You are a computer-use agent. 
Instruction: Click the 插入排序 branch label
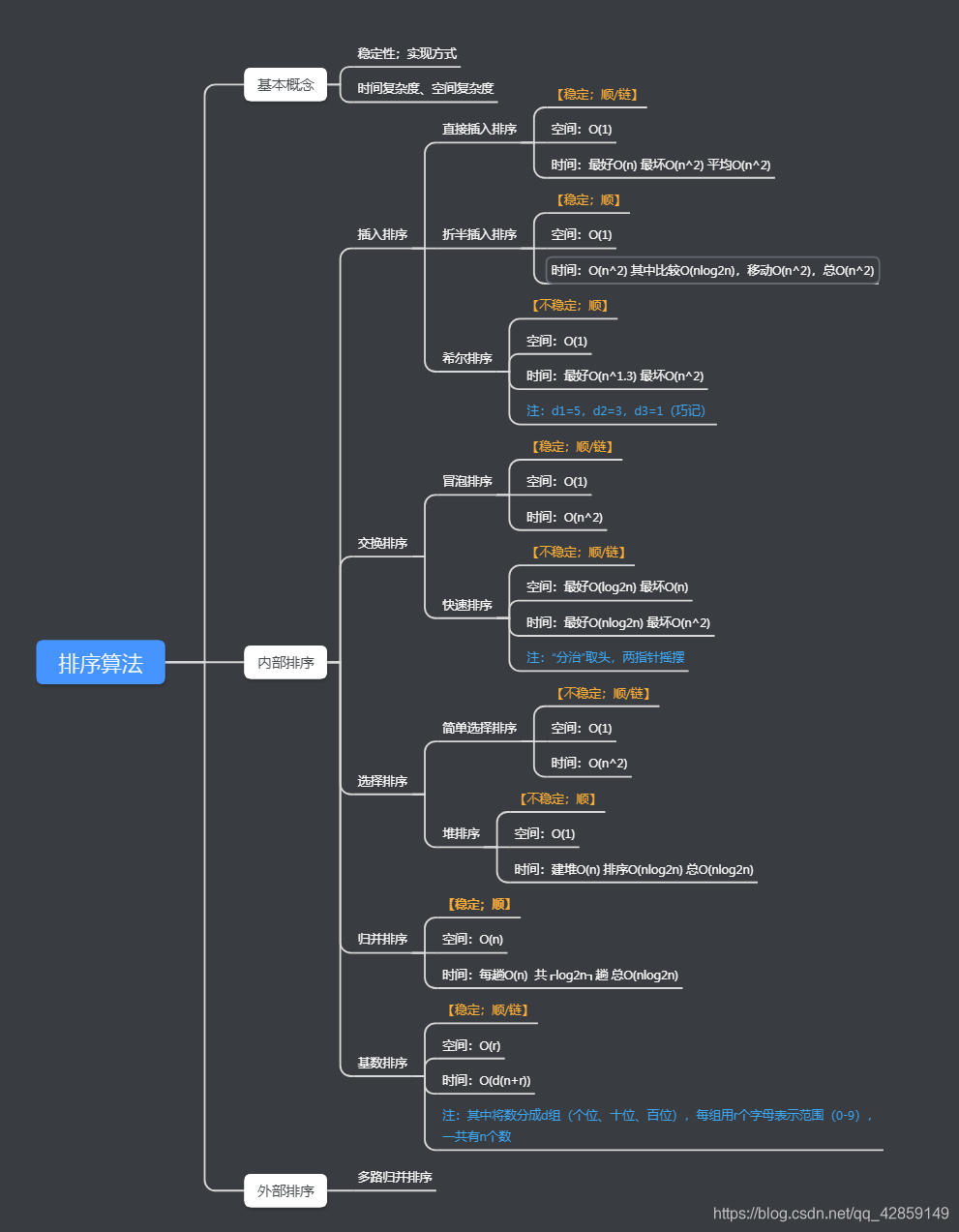coord(382,235)
